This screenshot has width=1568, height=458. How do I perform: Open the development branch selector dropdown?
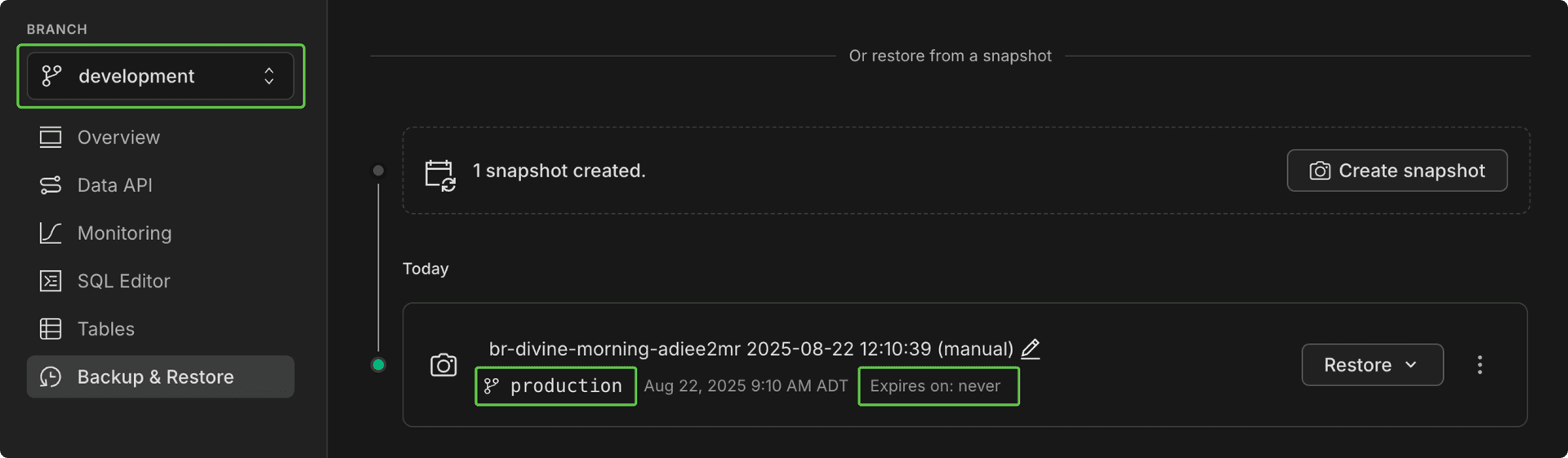point(160,76)
